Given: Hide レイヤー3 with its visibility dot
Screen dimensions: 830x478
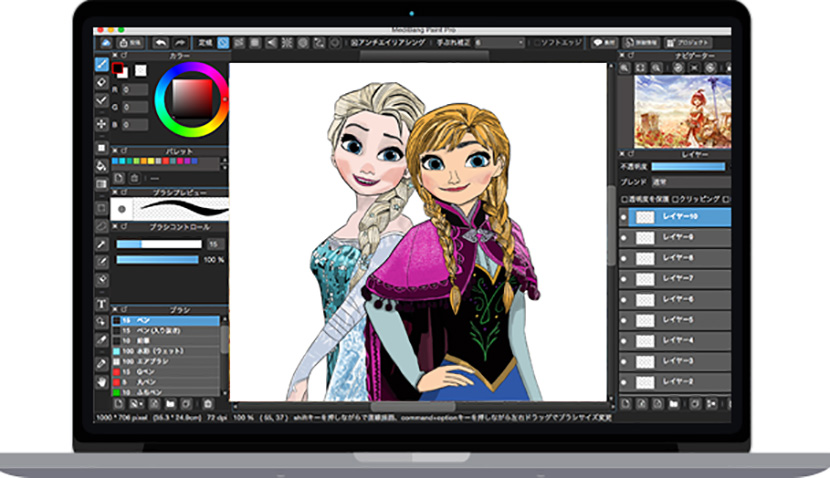Looking at the screenshot, I should coord(624,362).
